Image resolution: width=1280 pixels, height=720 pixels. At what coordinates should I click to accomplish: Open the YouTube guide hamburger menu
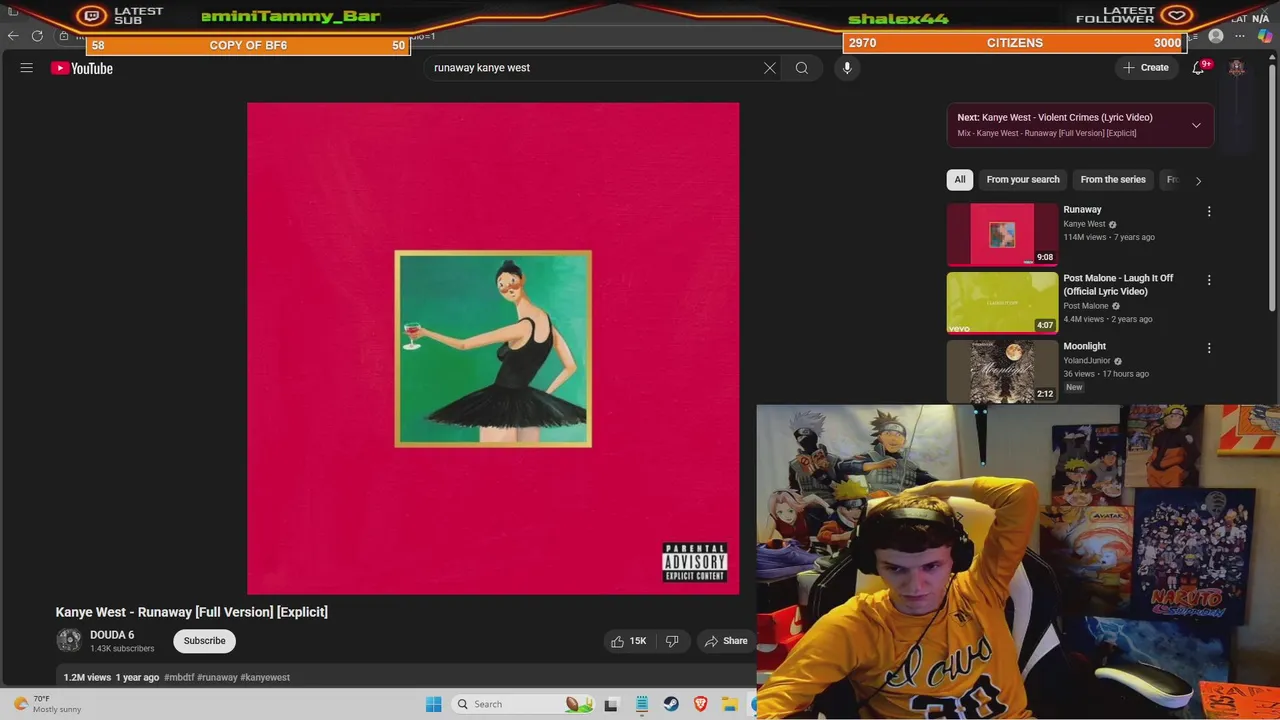tap(27, 68)
